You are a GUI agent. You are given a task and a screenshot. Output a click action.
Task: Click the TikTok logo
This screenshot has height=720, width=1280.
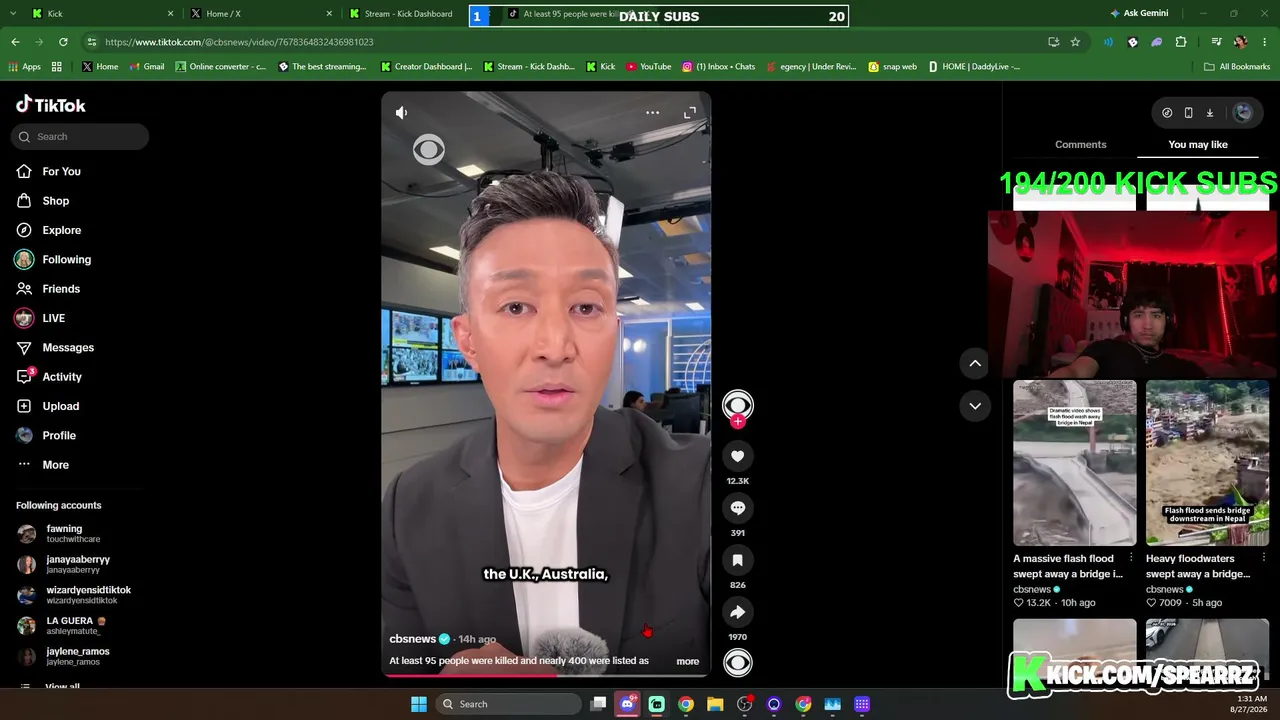pyautogui.click(x=51, y=105)
